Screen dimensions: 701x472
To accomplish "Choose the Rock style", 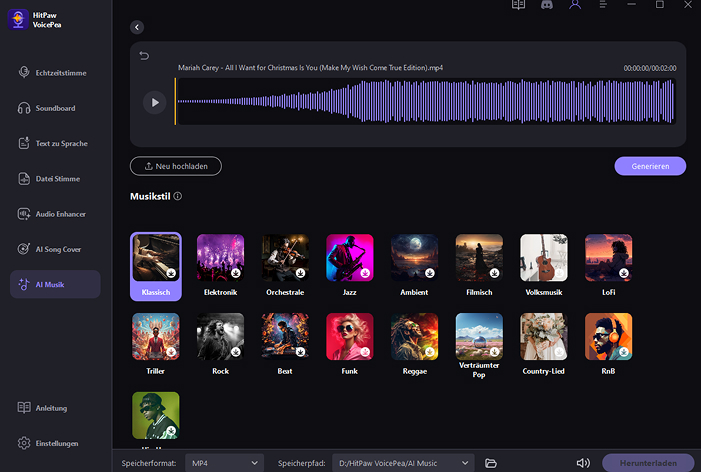I will 220,344.
